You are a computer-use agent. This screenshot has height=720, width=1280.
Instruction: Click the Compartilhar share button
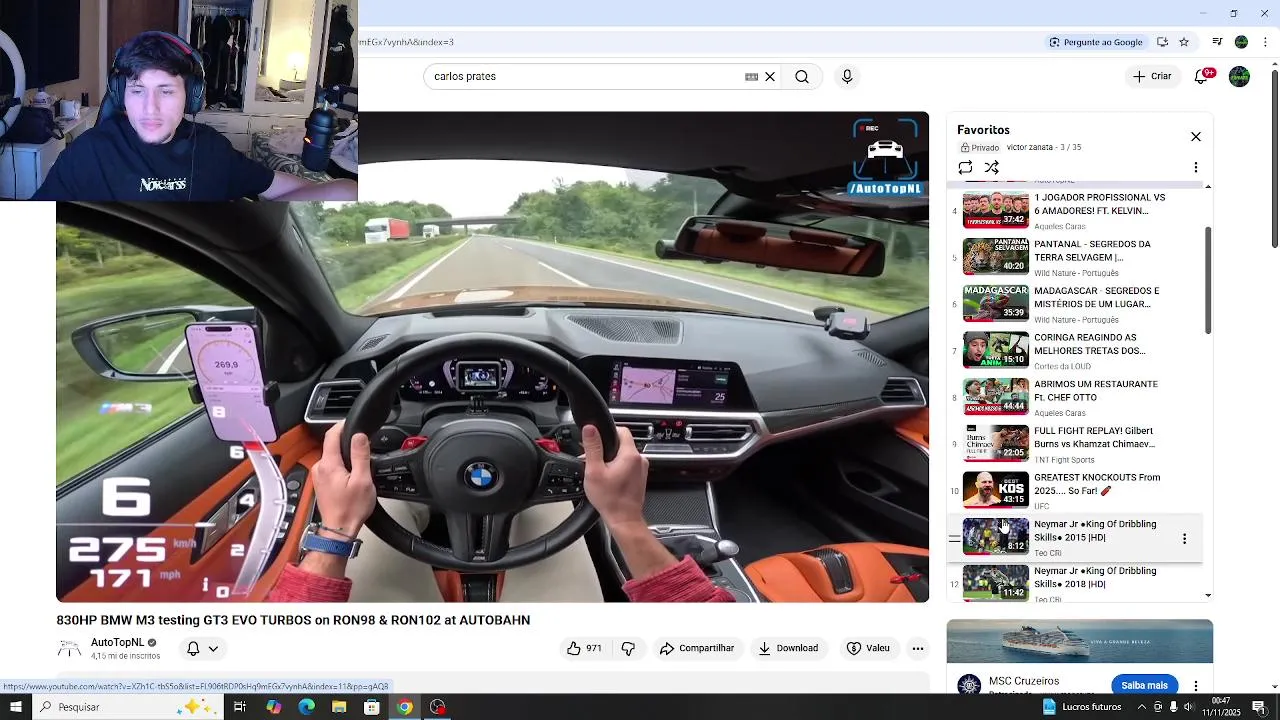pos(697,648)
